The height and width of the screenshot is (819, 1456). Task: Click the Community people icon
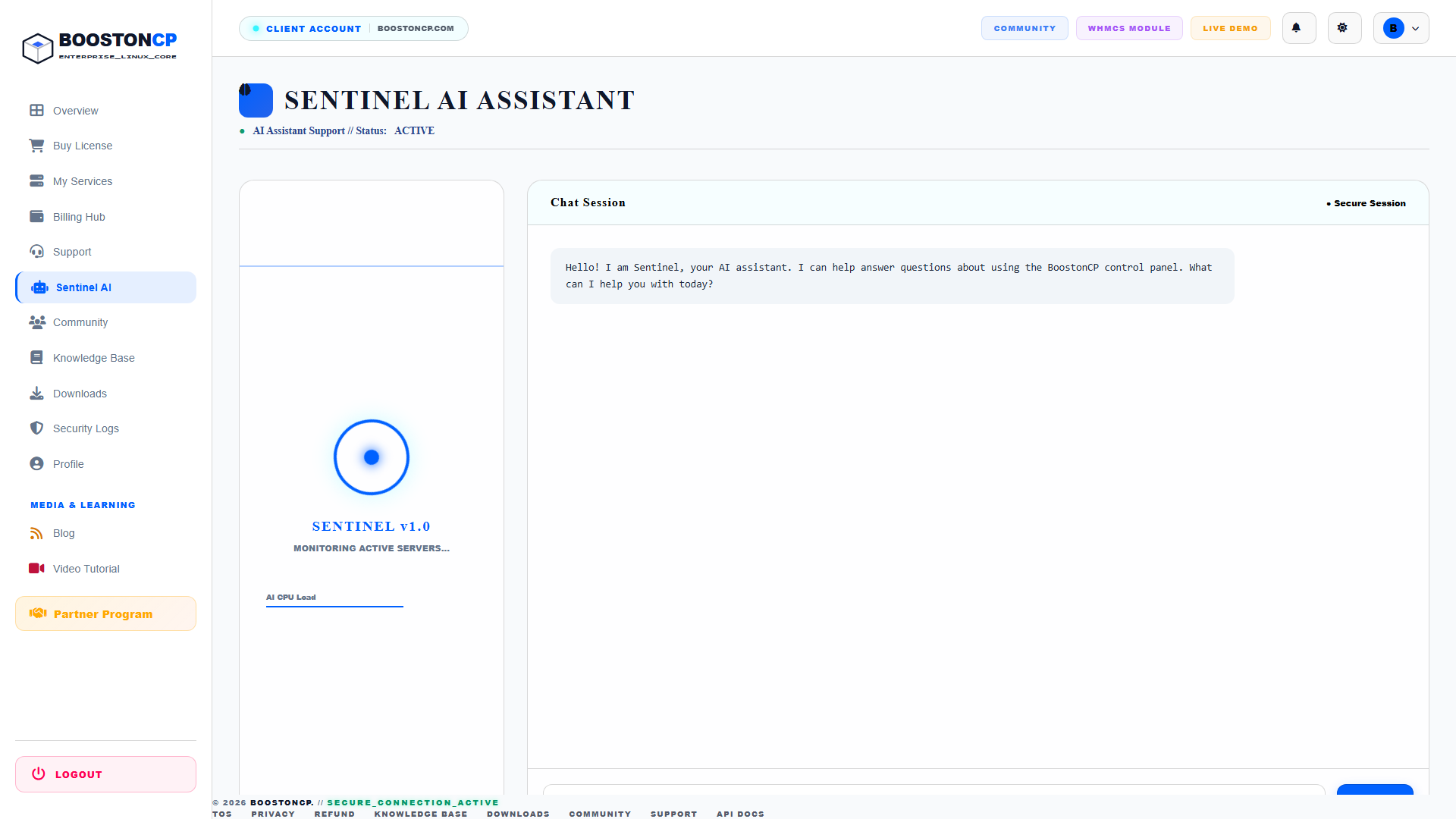coord(37,322)
